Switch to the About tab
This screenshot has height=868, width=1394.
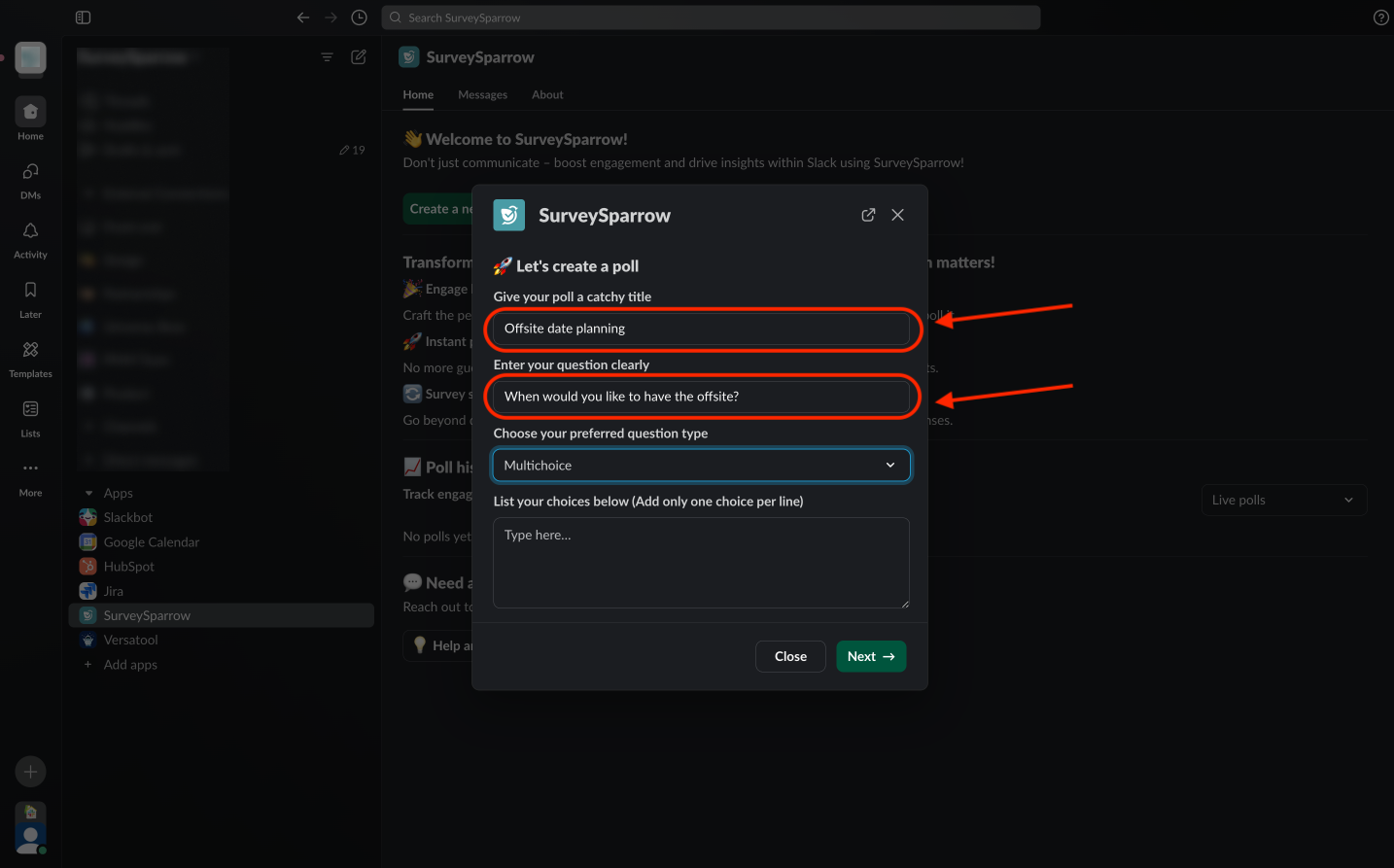tap(547, 95)
